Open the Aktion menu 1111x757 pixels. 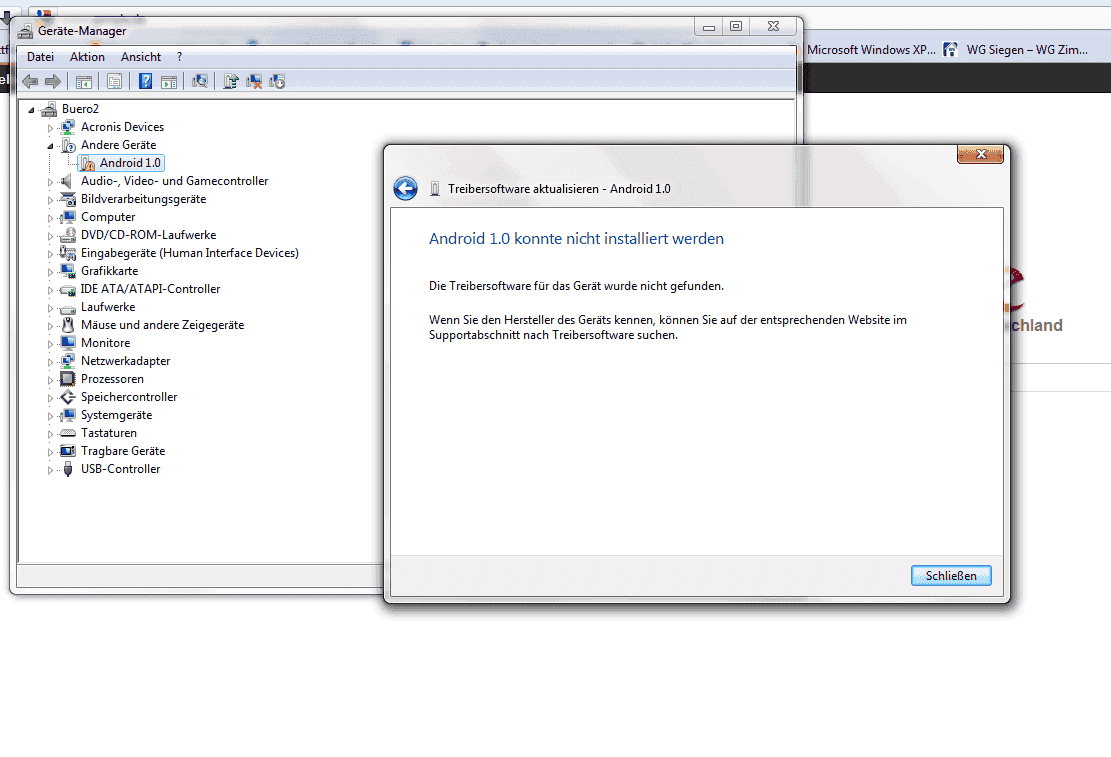87,57
